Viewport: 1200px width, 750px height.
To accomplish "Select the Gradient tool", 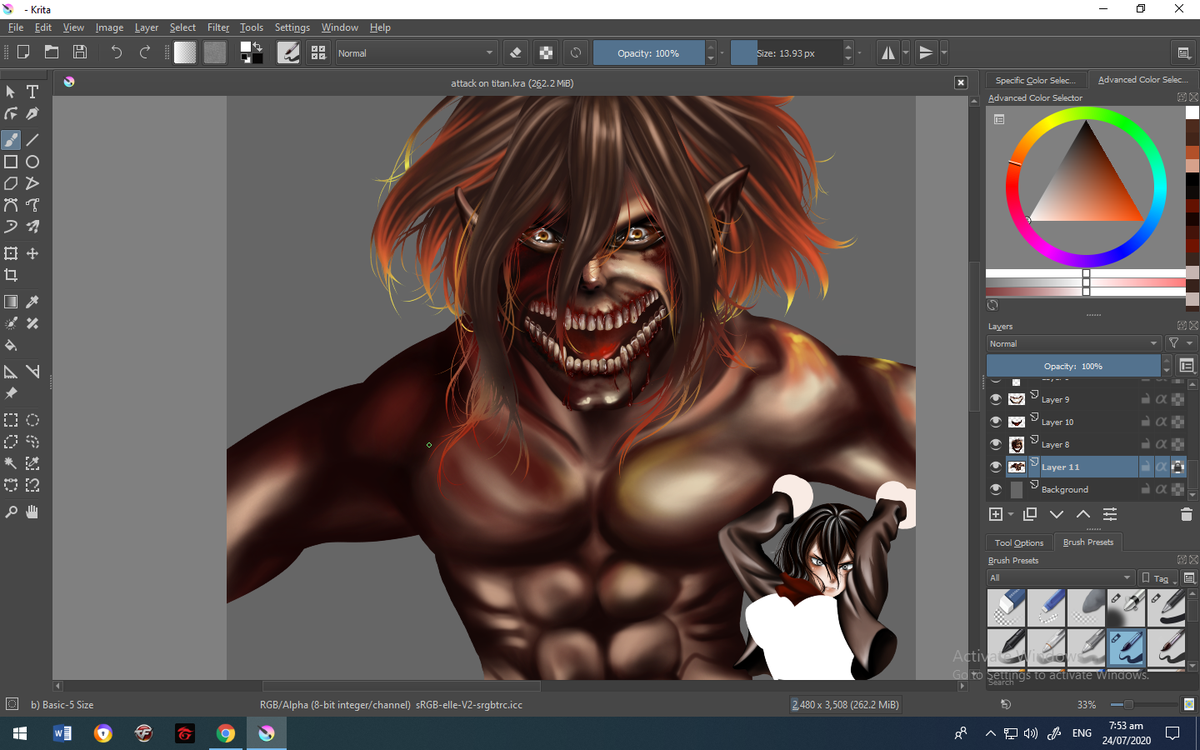I will (11, 302).
